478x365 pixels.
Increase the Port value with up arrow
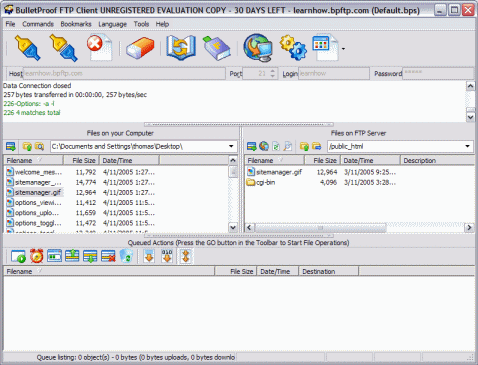point(273,71)
